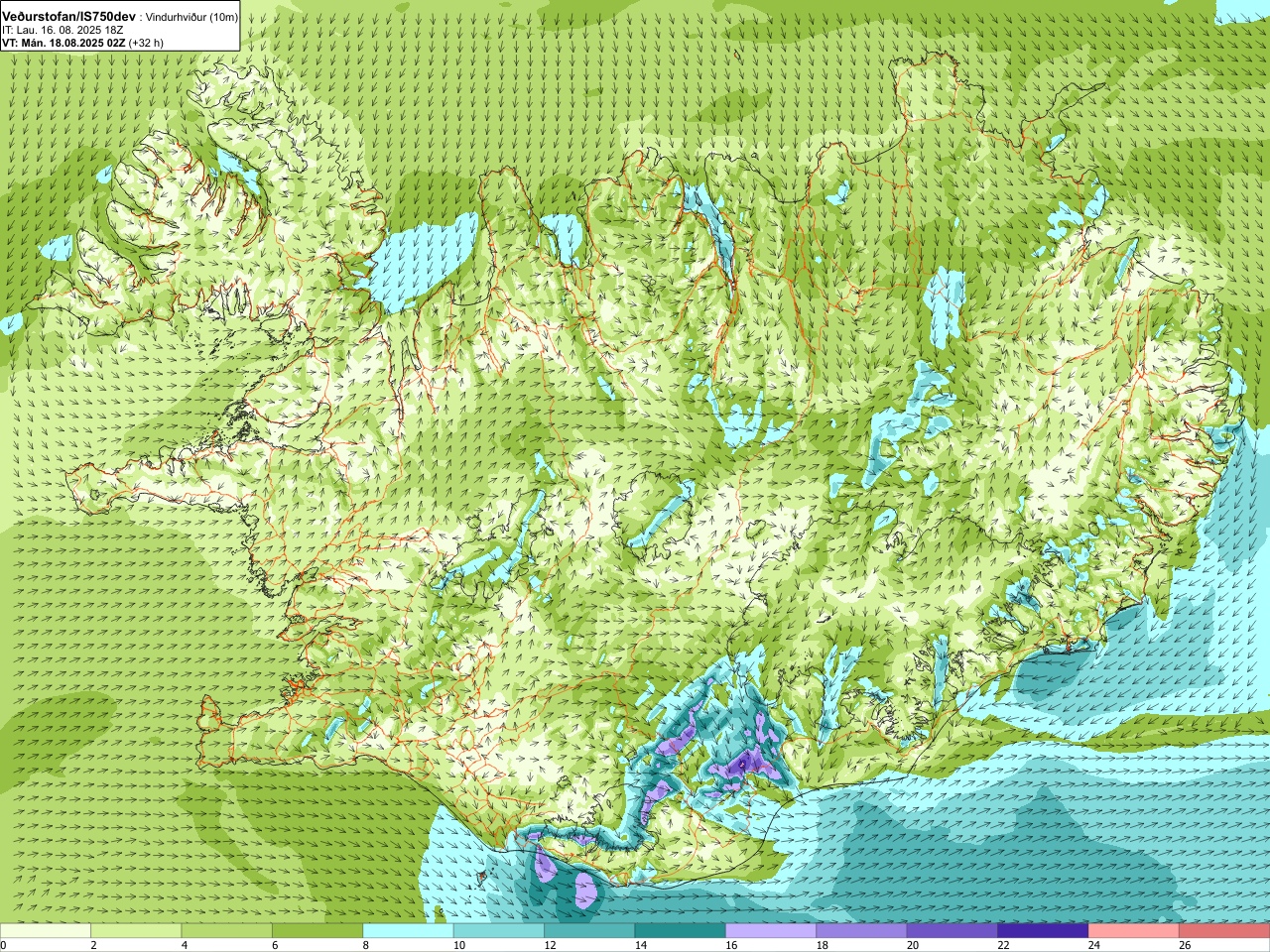Choose the 22–24 m/s dark indigo legend swatch
1270x952 pixels.
pos(1043,930)
